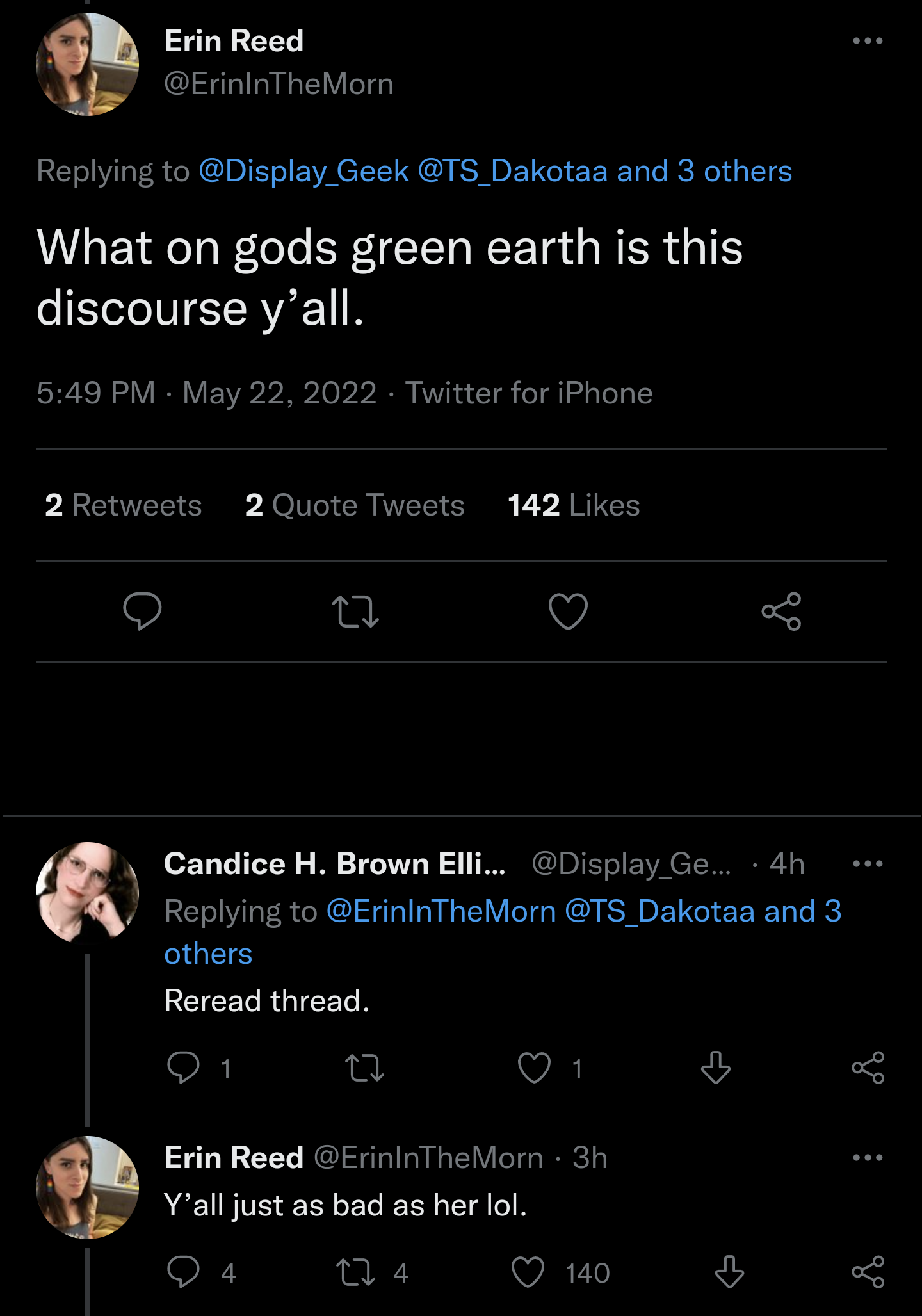
Task: Like the main tweet with heart icon
Action: (x=568, y=611)
